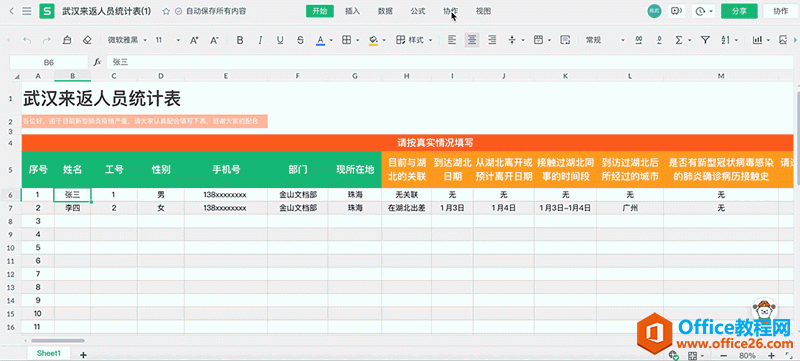
Task: Click the formula bar input field
Action: [449, 62]
